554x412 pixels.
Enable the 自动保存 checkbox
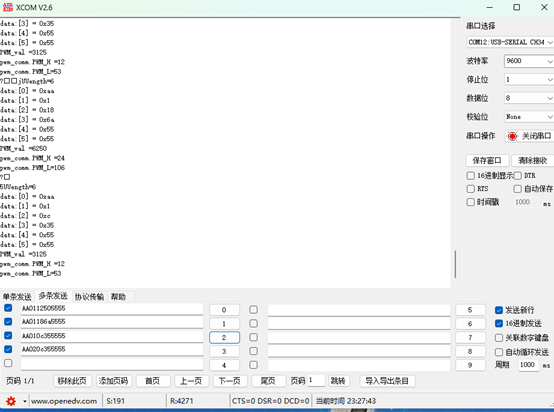tap(518, 189)
